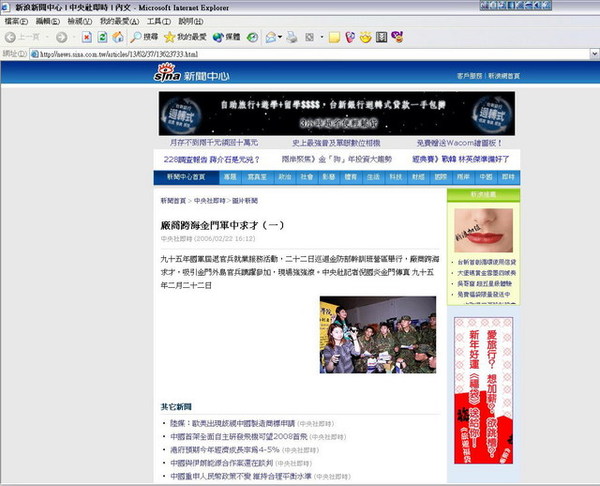Expand the Back button history dropdown arrow
Viewport: 600px width, 486px height.
pyautogui.click(x=47, y=37)
